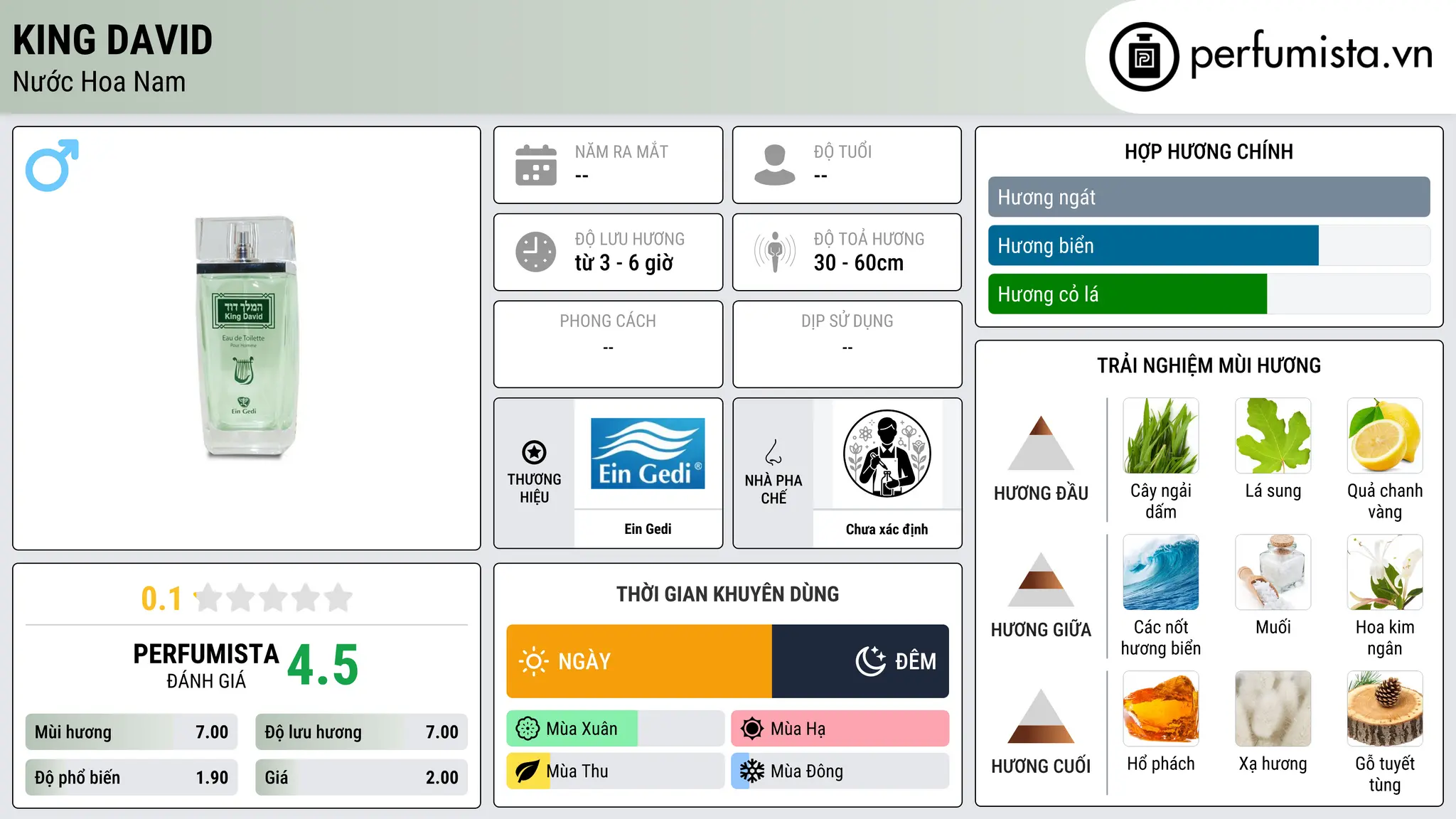Click the Ein Gedi brand name caption
This screenshot has width=1456, height=819.
[x=648, y=529]
